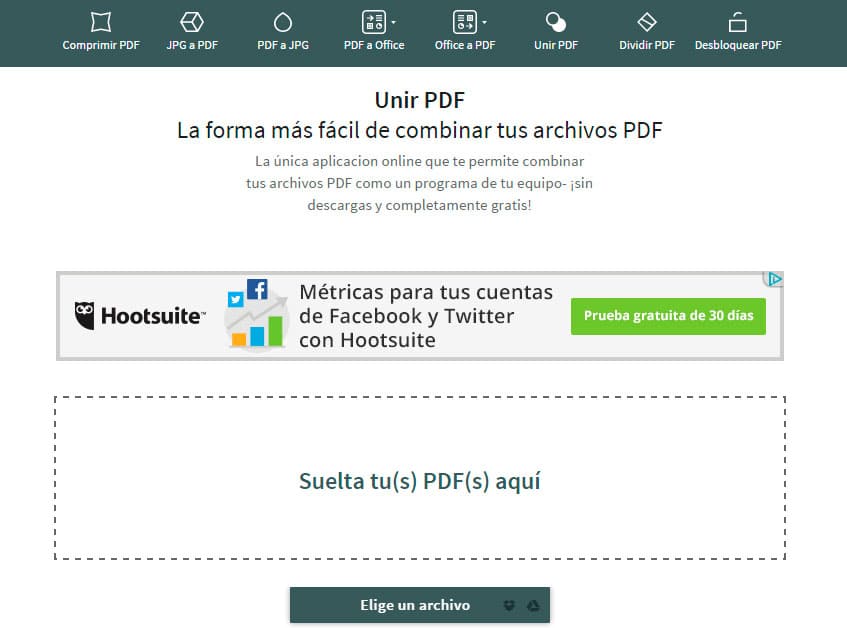Select the Dividir PDF menu label
This screenshot has width=847, height=628.
(647, 45)
